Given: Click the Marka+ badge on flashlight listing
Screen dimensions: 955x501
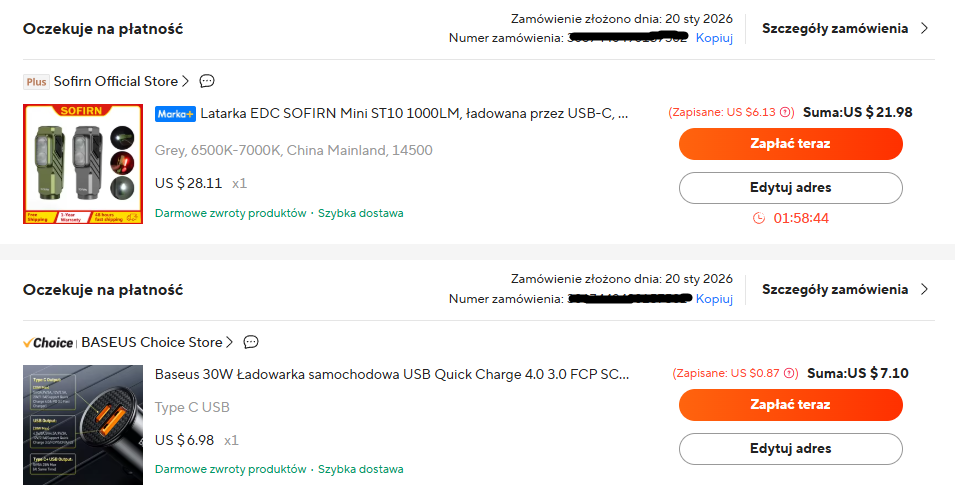Looking at the screenshot, I should pos(176,114).
